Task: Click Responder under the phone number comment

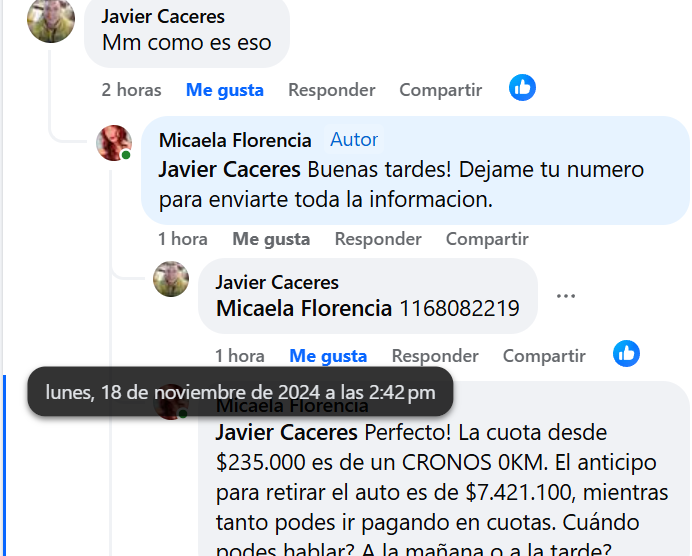Action: pos(435,356)
